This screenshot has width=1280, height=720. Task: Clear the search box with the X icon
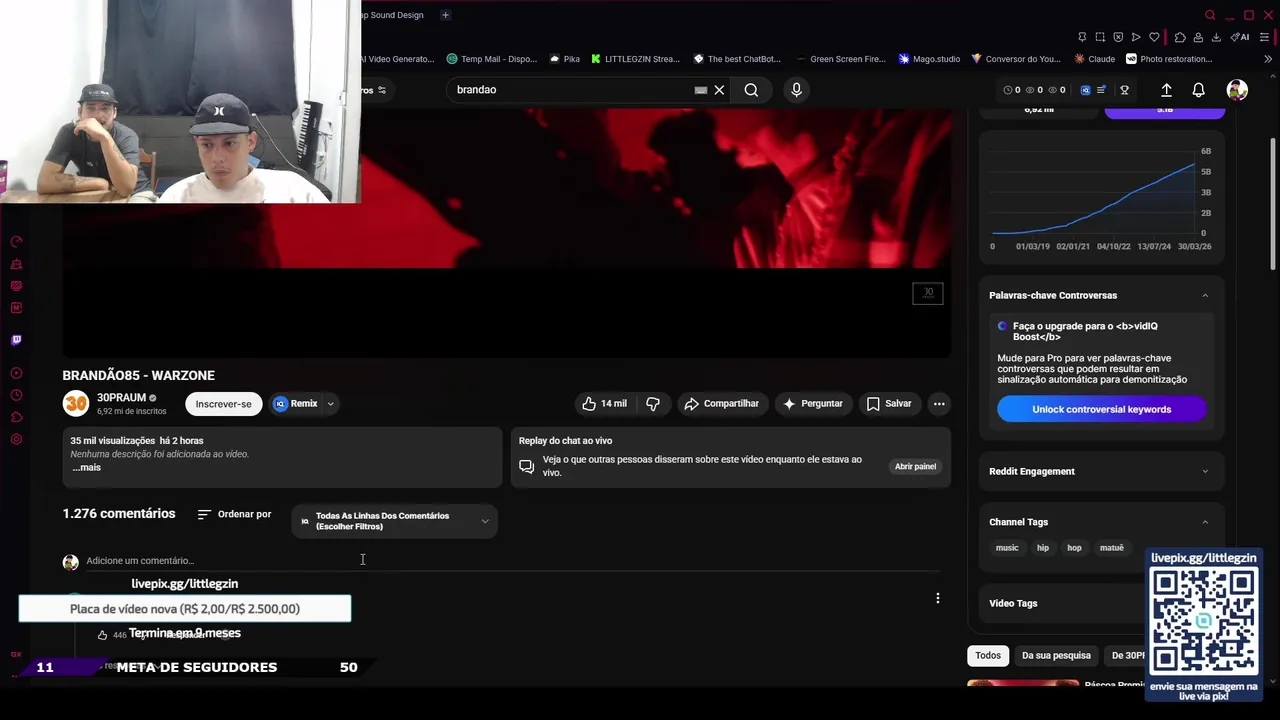(719, 90)
